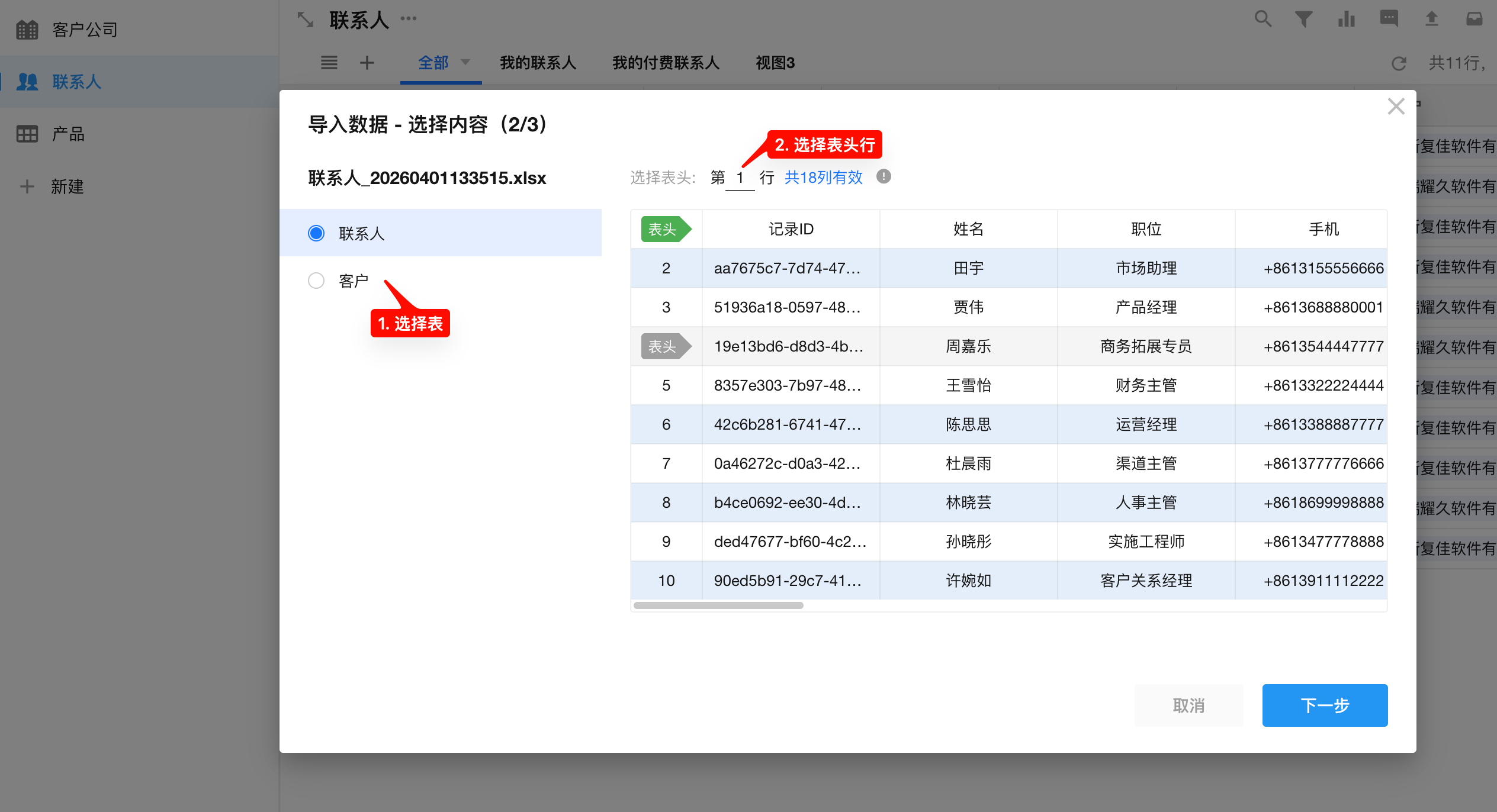
Task: Click the search magnifier icon
Action: coord(1263,19)
